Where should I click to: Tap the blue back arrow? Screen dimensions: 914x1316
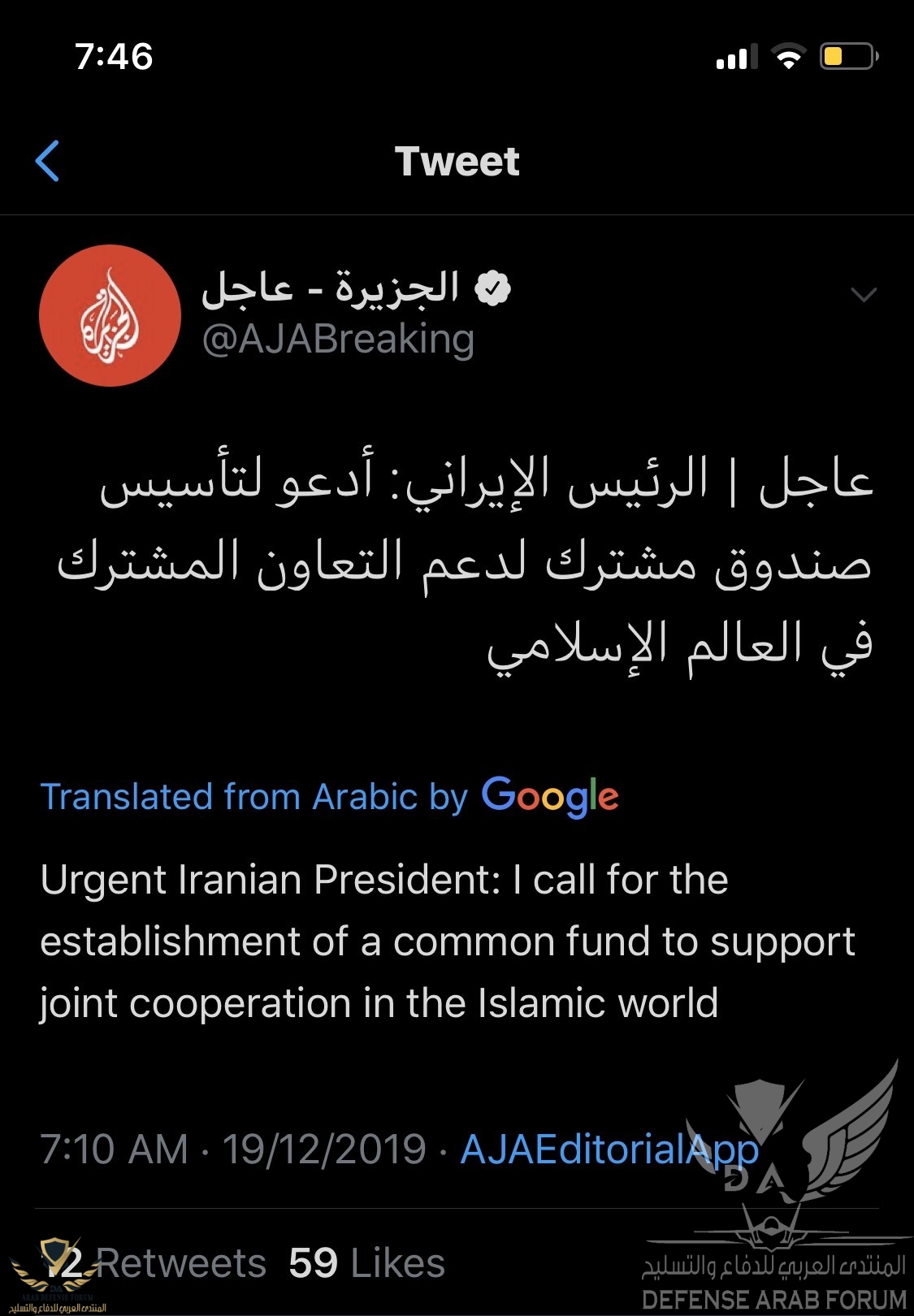tap(48, 161)
